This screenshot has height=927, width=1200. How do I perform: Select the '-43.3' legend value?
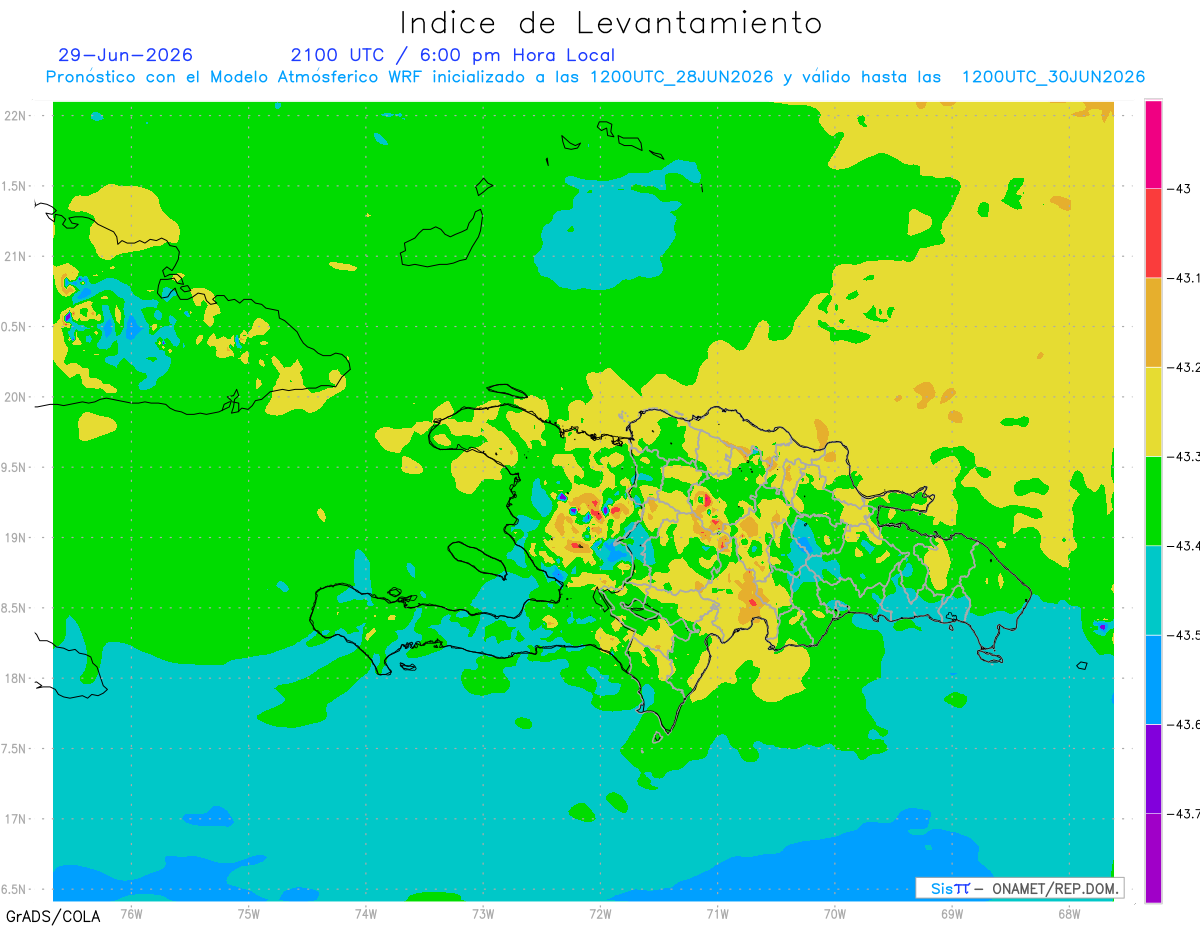point(1183,456)
